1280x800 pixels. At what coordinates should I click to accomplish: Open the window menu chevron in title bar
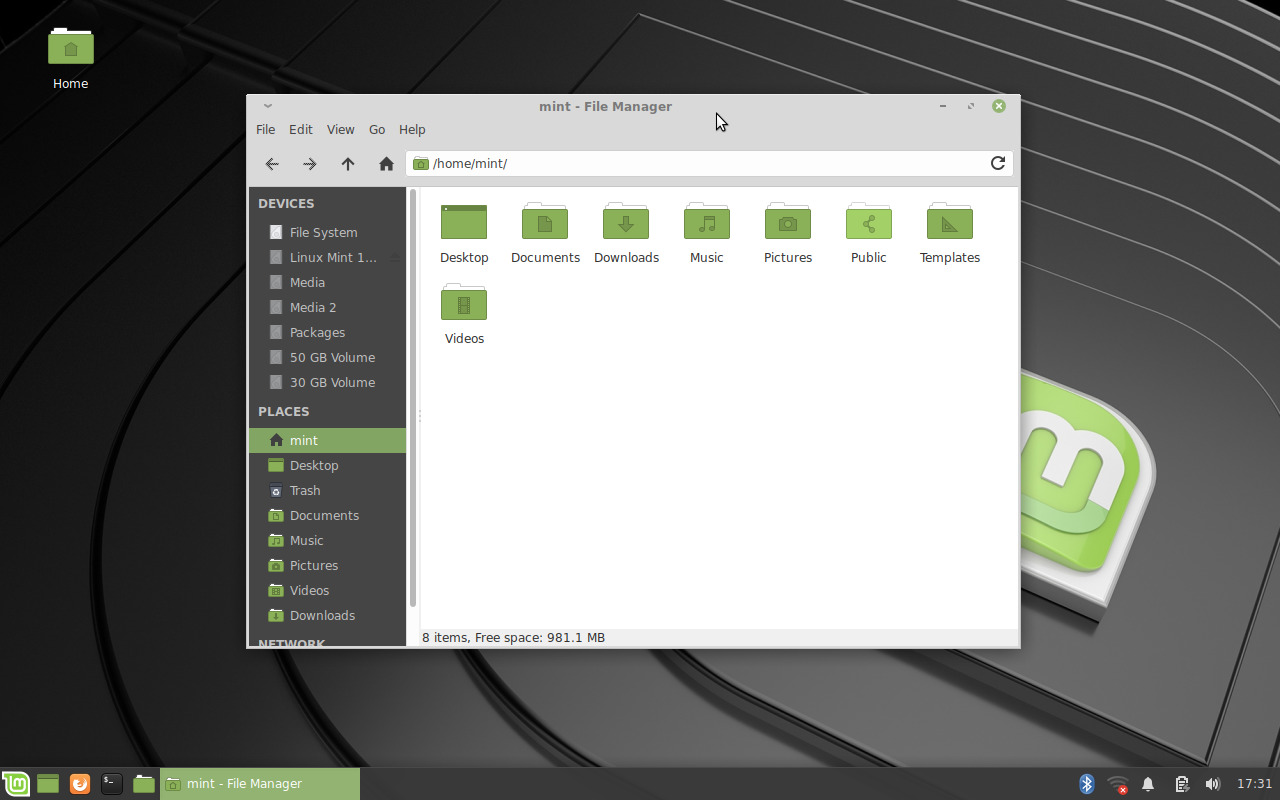point(267,106)
